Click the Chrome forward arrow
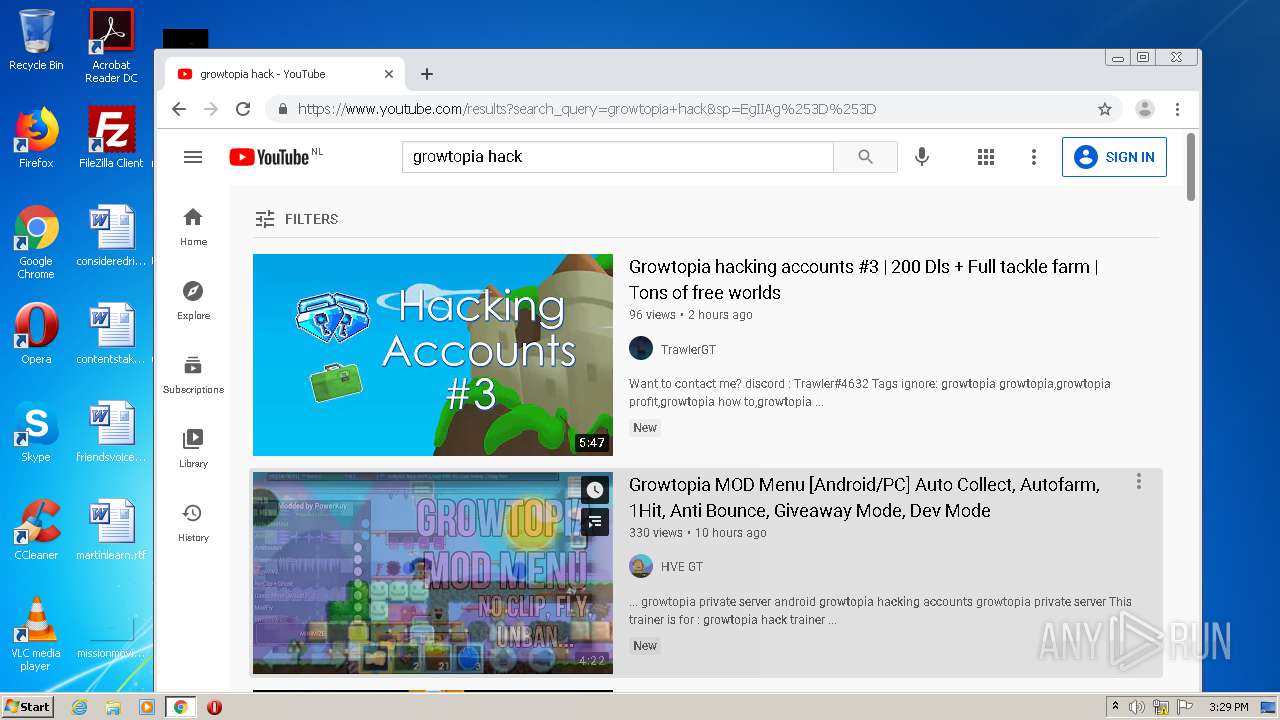 [x=211, y=109]
